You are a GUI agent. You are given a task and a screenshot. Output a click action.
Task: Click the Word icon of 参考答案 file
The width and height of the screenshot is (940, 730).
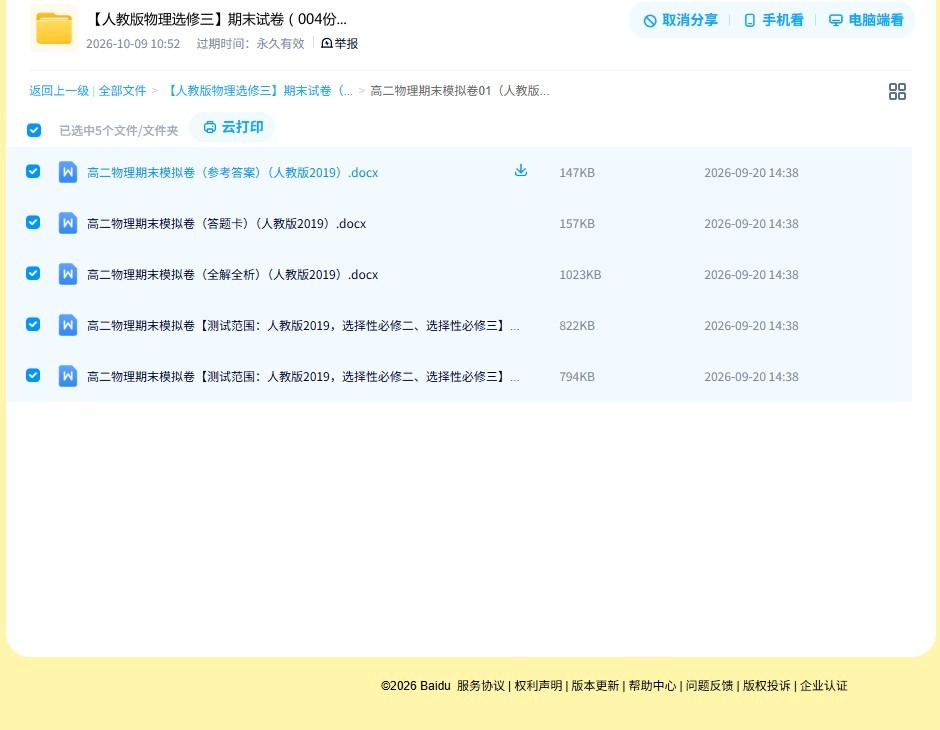click(68, 172)
